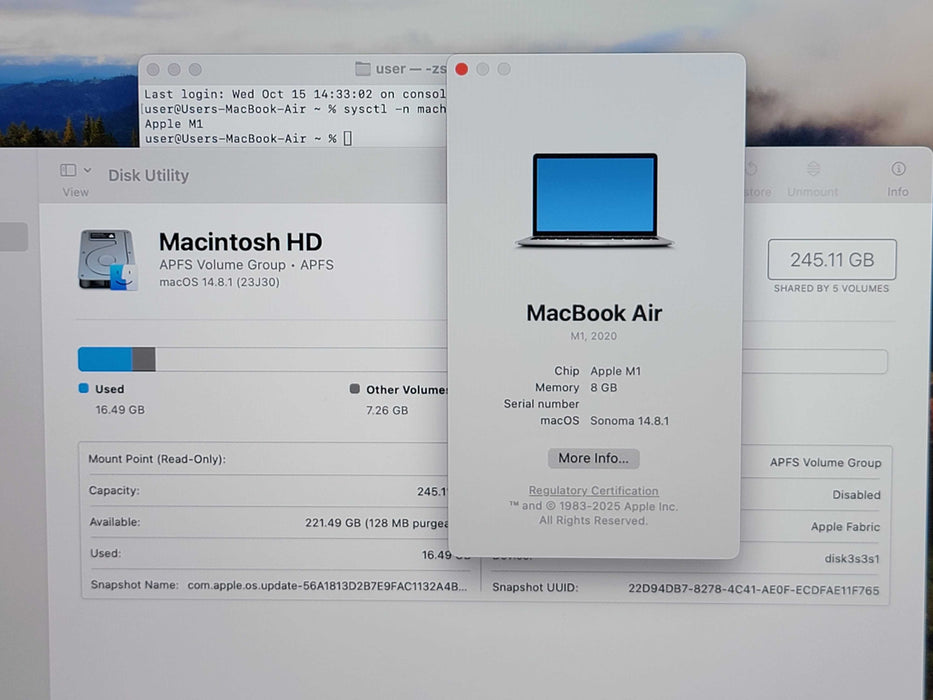Click the blue Used legend swatch
The width and height of the screenshot is (933, 700).
84,389
